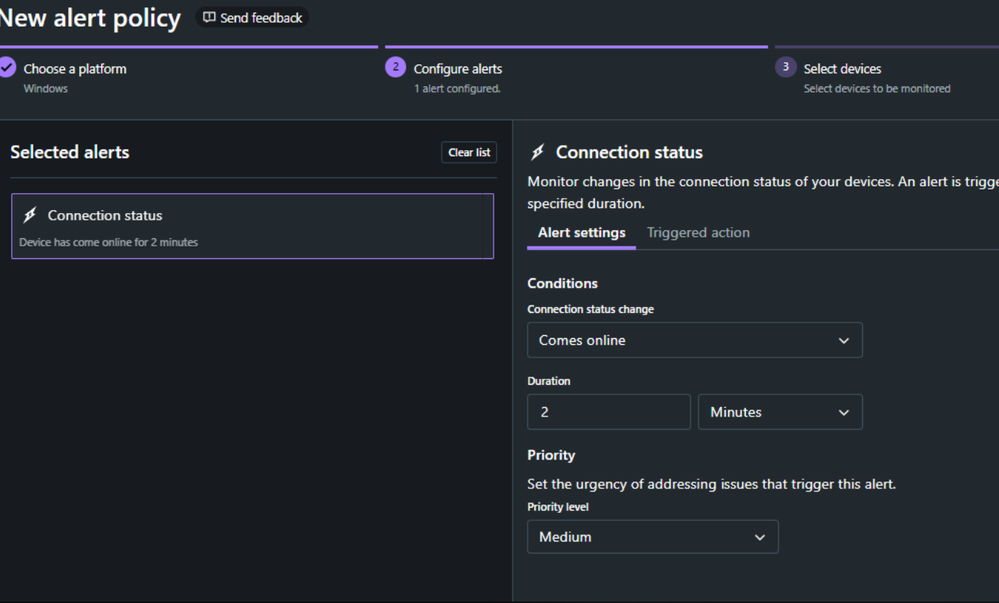Click the plug icon in the selected alert card
Image resolution: width=999 pixels, height=603 pixels.
point(30,215)
